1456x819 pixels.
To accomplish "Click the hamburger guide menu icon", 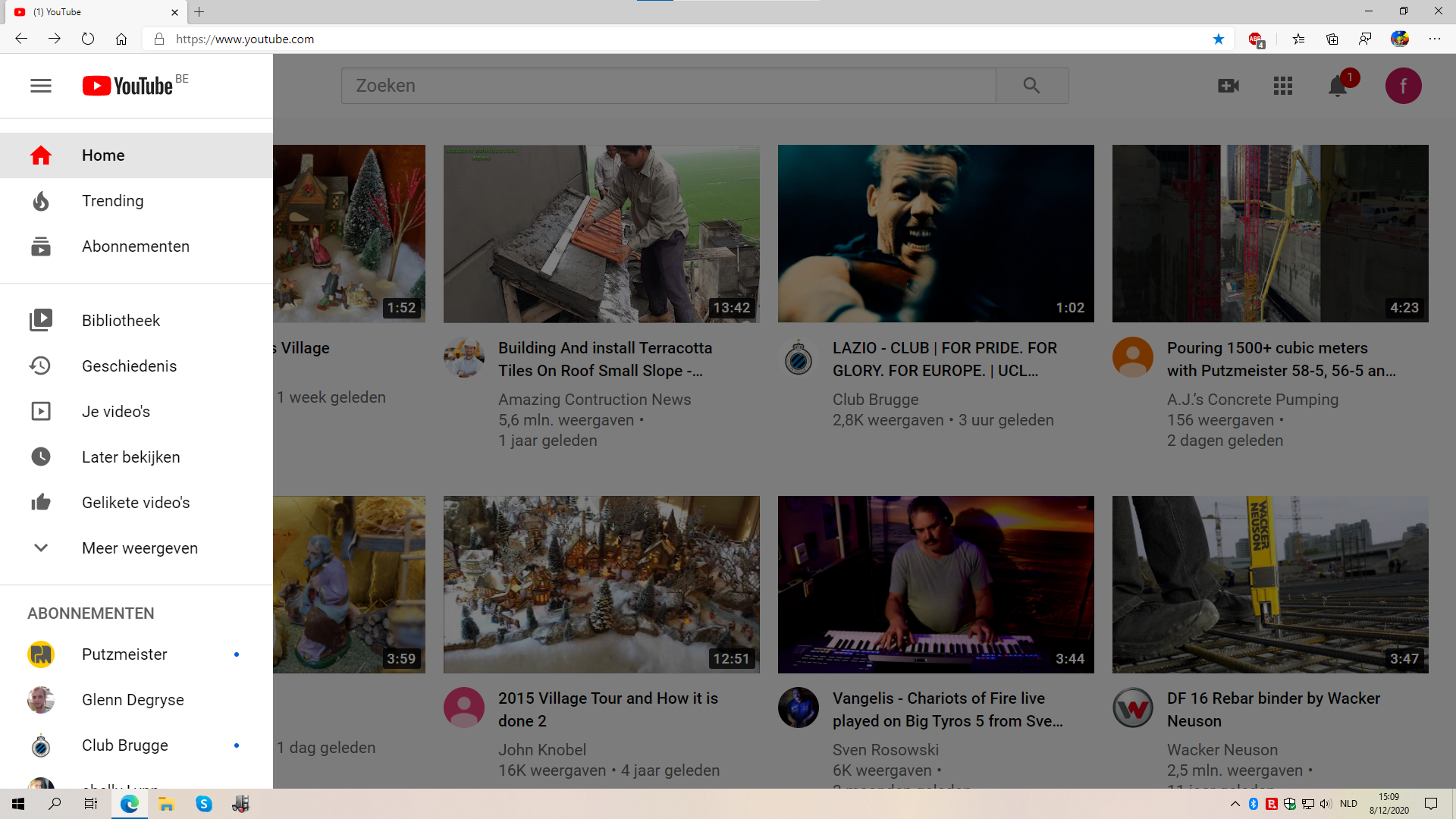I will pos(41,86).
